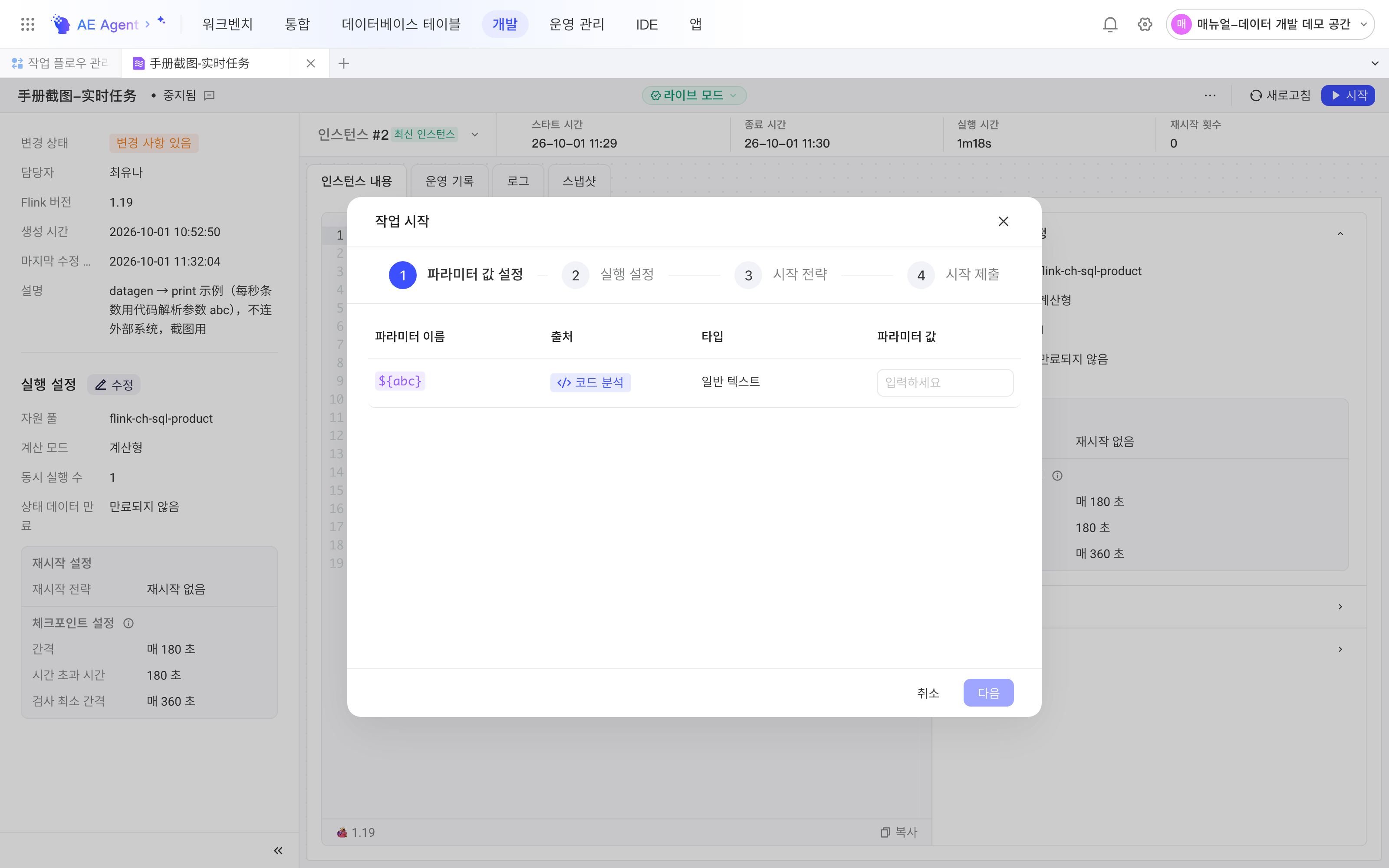1389x868 pixels.
Task: Click the 재시작 없음 value in left panel
Action: 176,589
